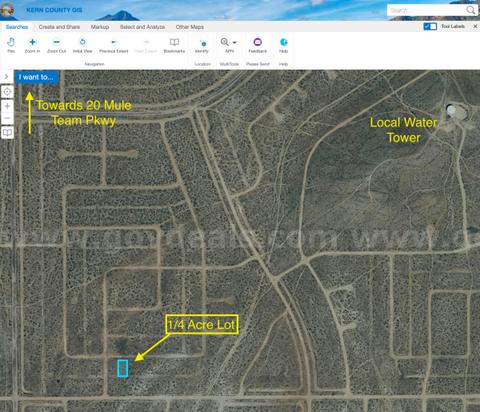Screen dimensions: 480x412
Task: Click the Kern County GIS logo
Action: pyautogui.click(x=7, y=10)
